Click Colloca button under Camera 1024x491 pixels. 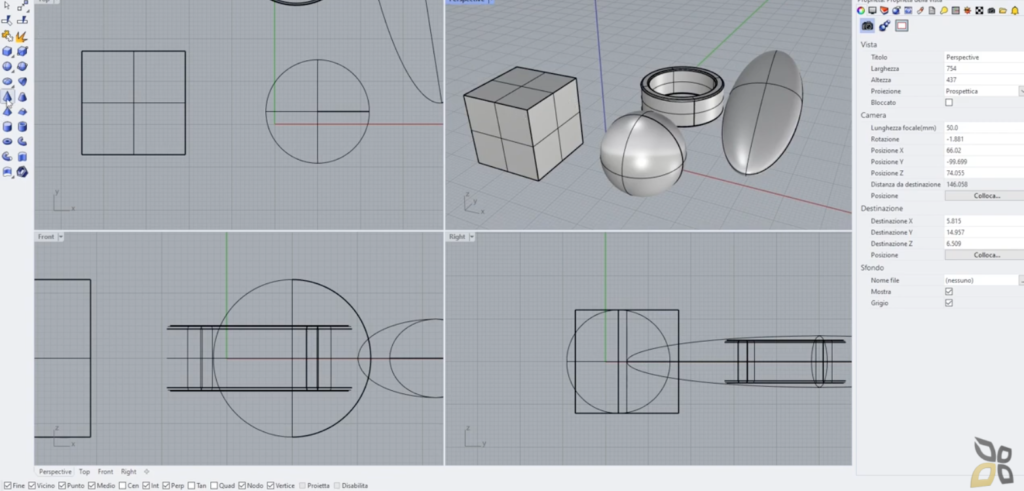click(x=986, y=196)
